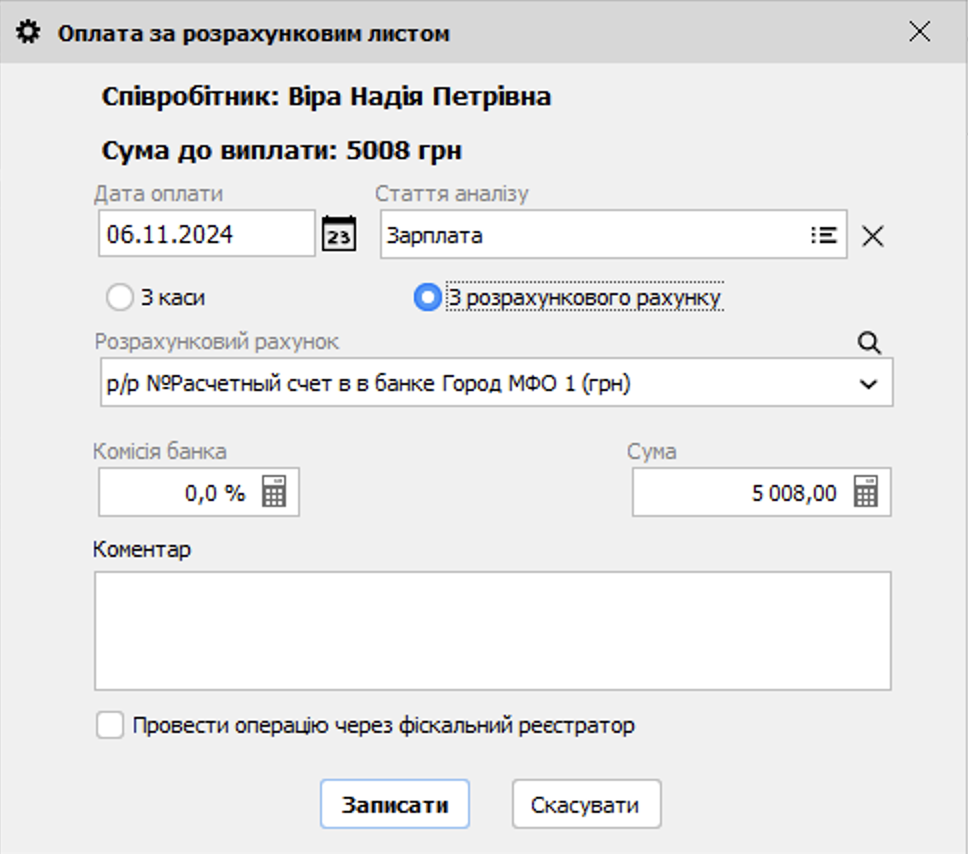Open the calendar picker for Дата оплати
Image resolution: width=968 pixels, height=854 pixels.
339,234
